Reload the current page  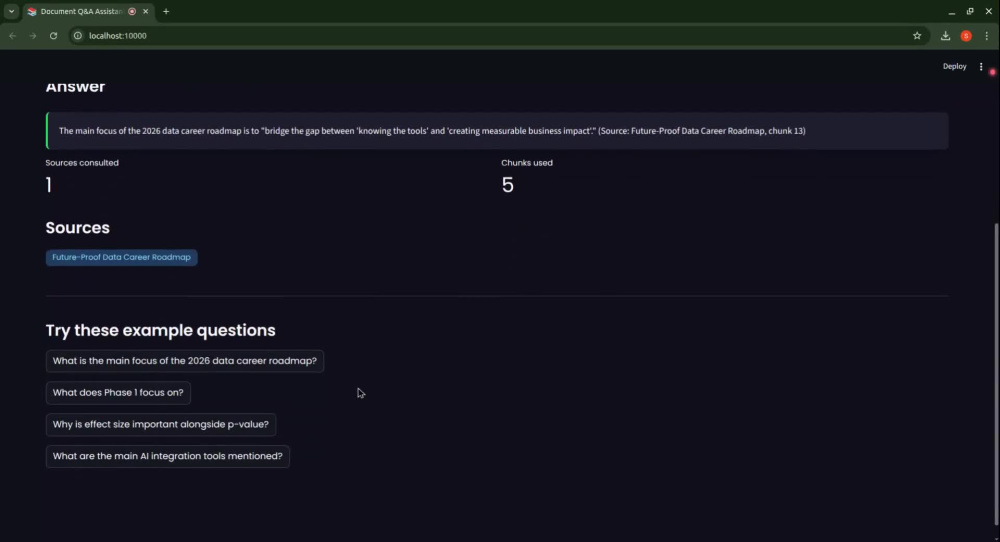(54, 36)
